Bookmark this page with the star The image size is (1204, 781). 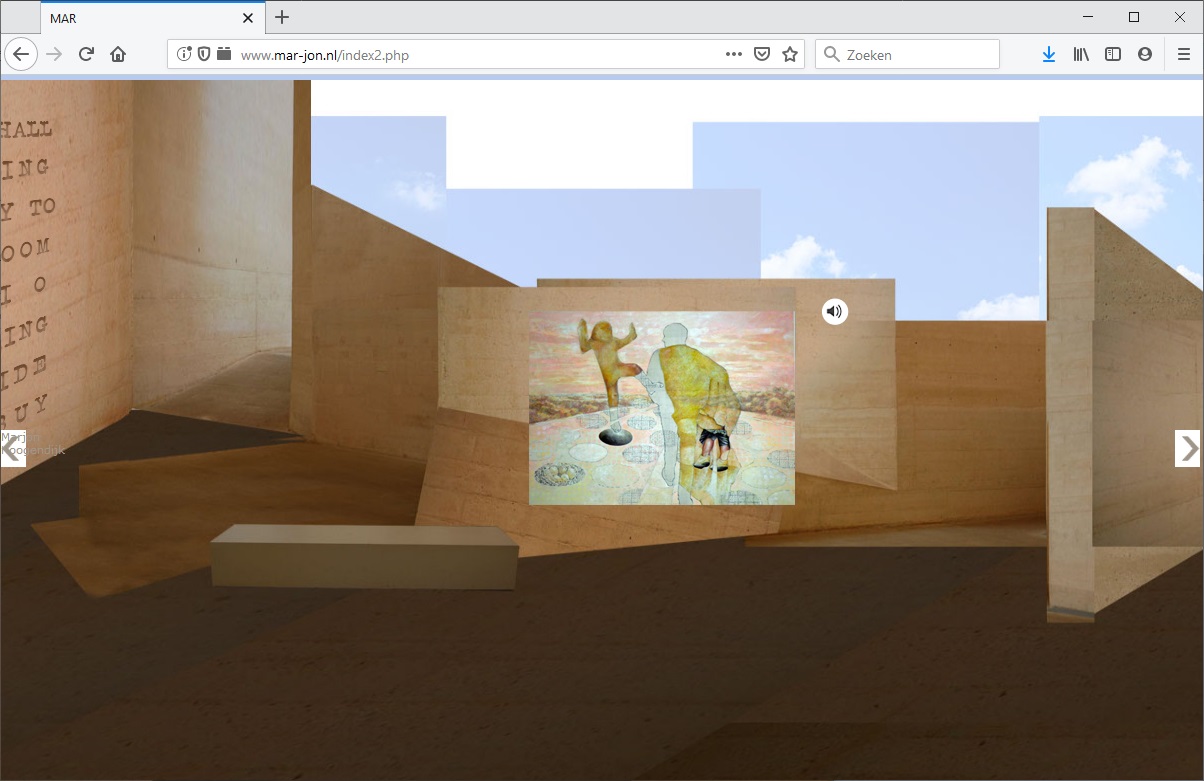790,55
